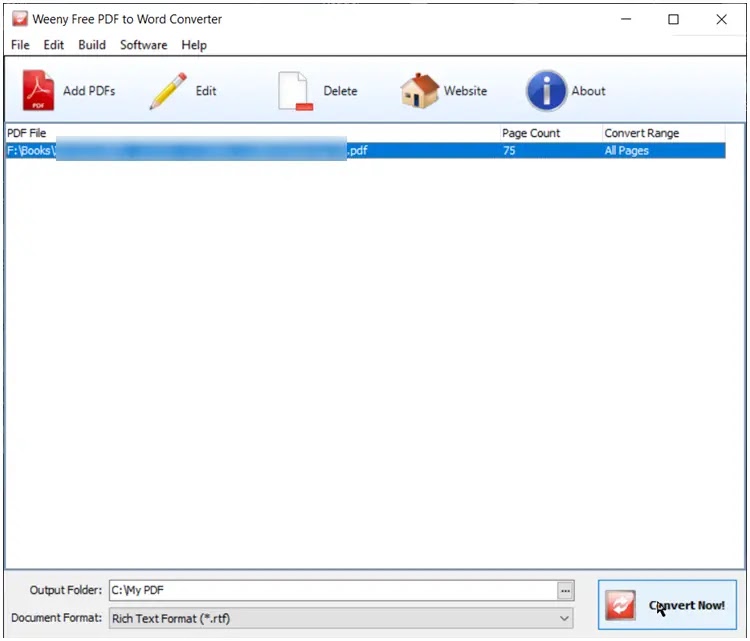750x641 pixels.
Task: Click the About toolbar label
Action: (588, 91)
